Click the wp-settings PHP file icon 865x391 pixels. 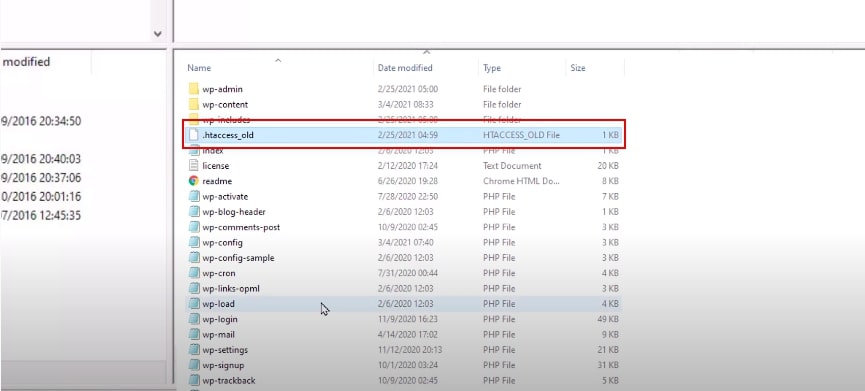(193, 350)
